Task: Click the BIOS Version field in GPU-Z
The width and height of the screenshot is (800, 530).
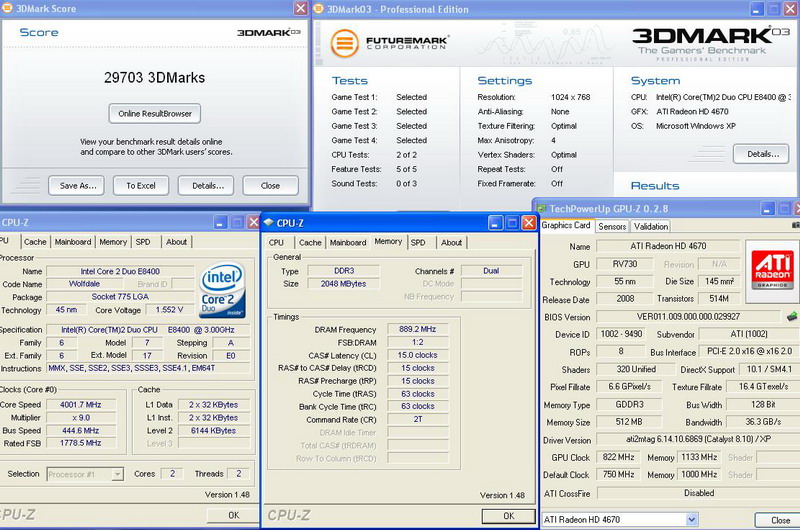Action: click(688, 316)
